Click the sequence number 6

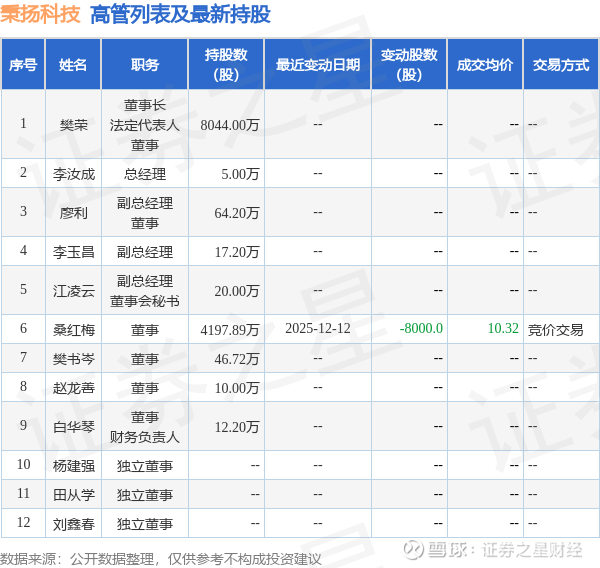click(x=23, y=328)
